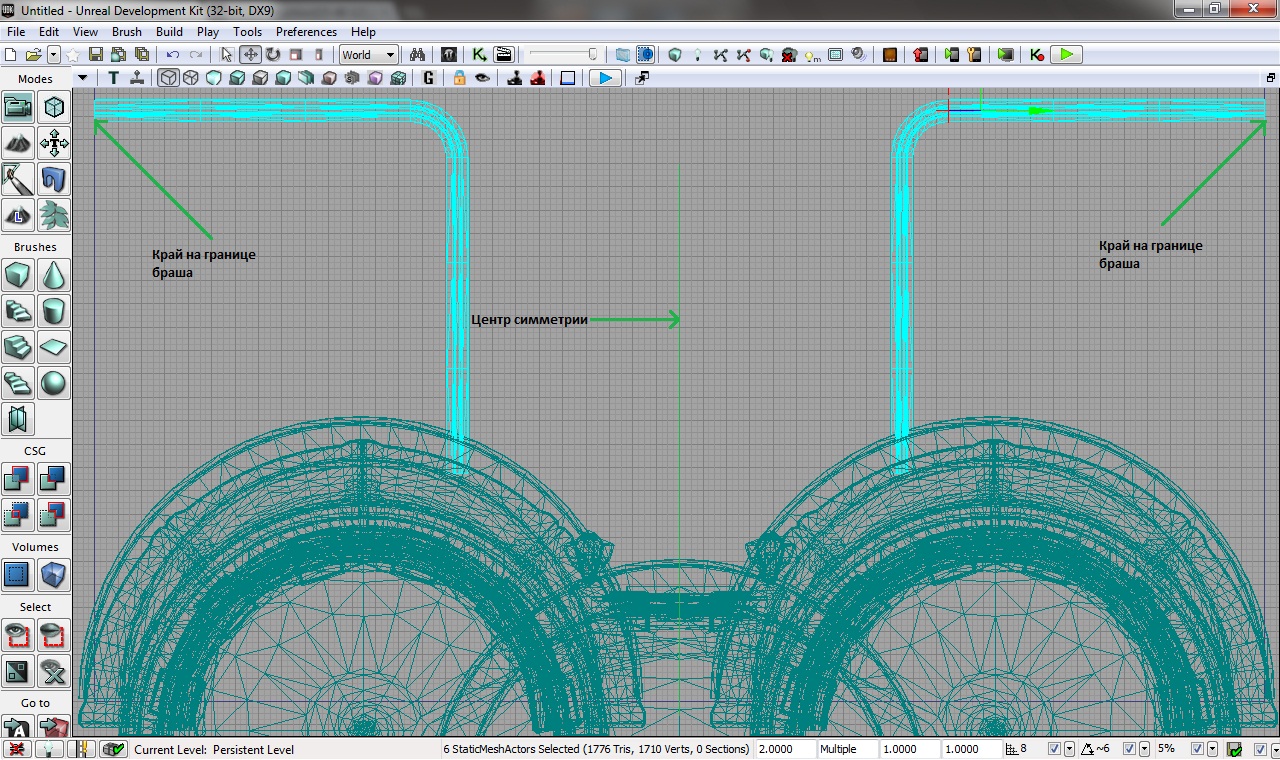Open the Build menu
Viewport: 1280px width, 760px height.
pyautogui.click(x=169, y=32)
